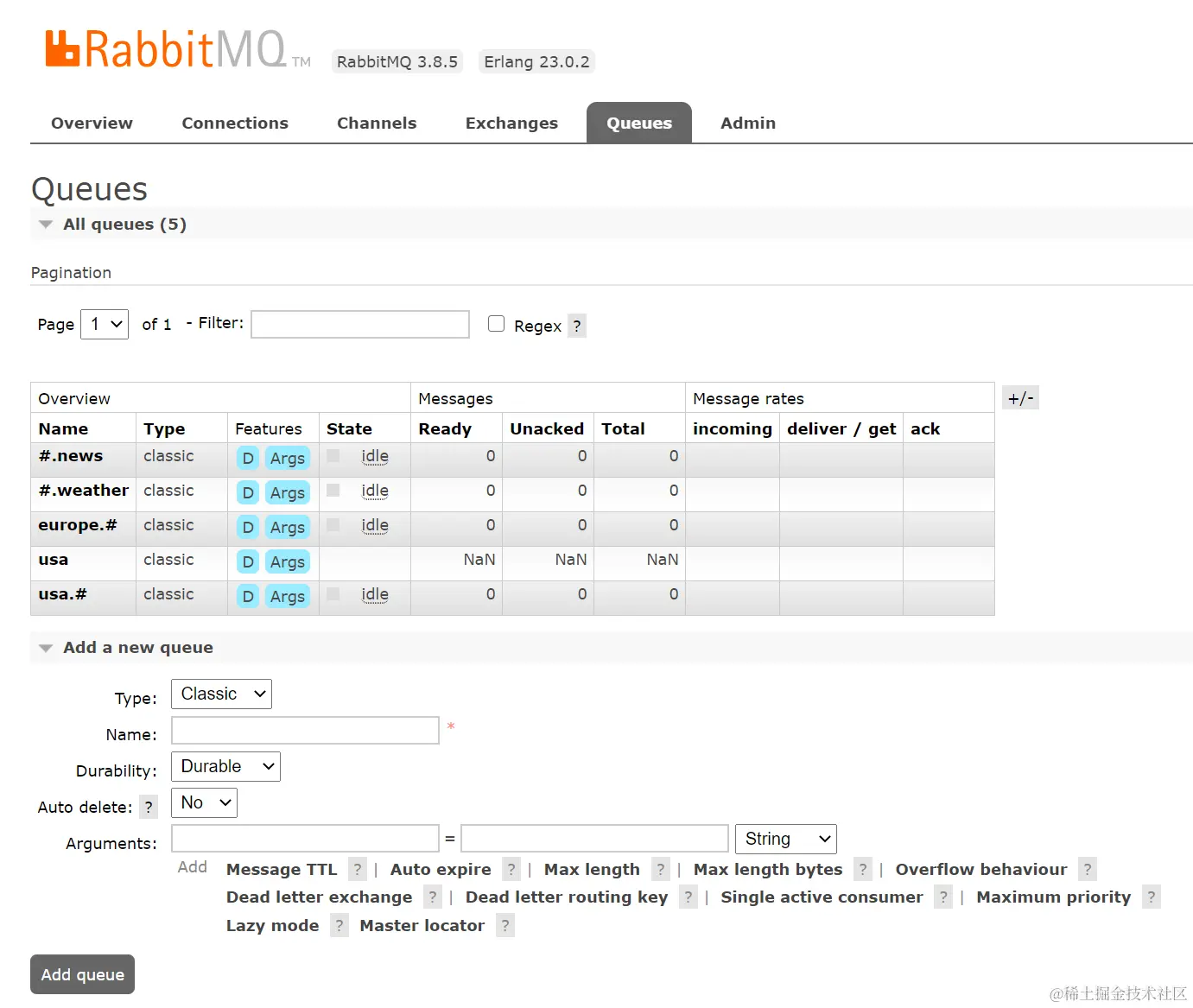Click the idle state of #.news

pos(375,456)
